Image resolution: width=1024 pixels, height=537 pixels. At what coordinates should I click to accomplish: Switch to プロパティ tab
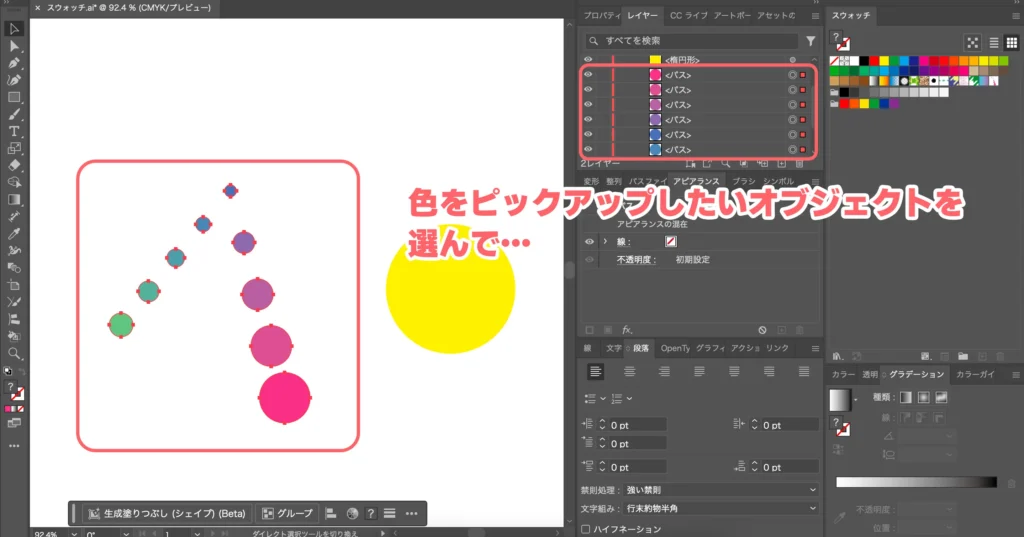[601, 16]
